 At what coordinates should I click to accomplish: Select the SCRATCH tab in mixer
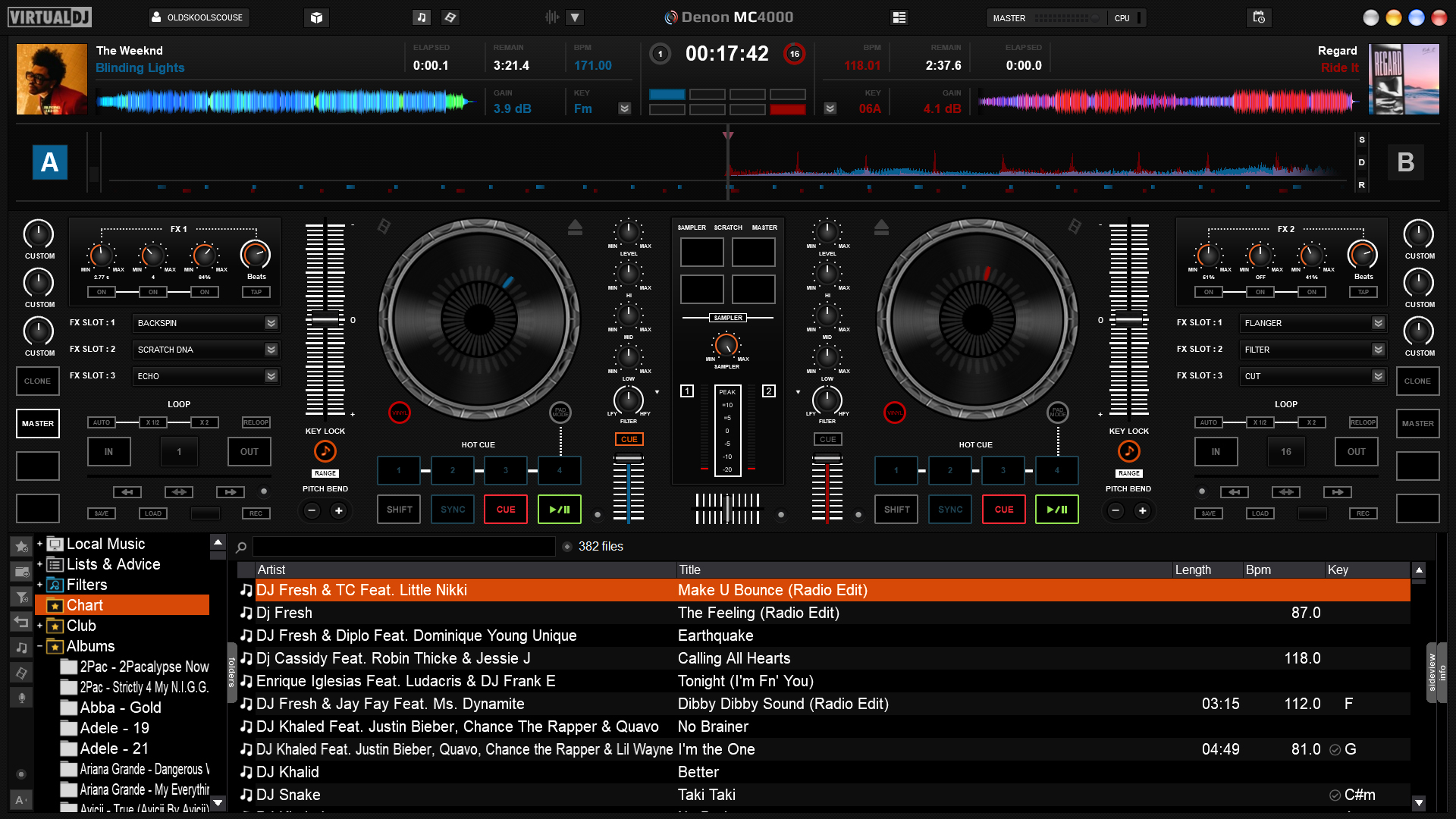coord(727,227)
